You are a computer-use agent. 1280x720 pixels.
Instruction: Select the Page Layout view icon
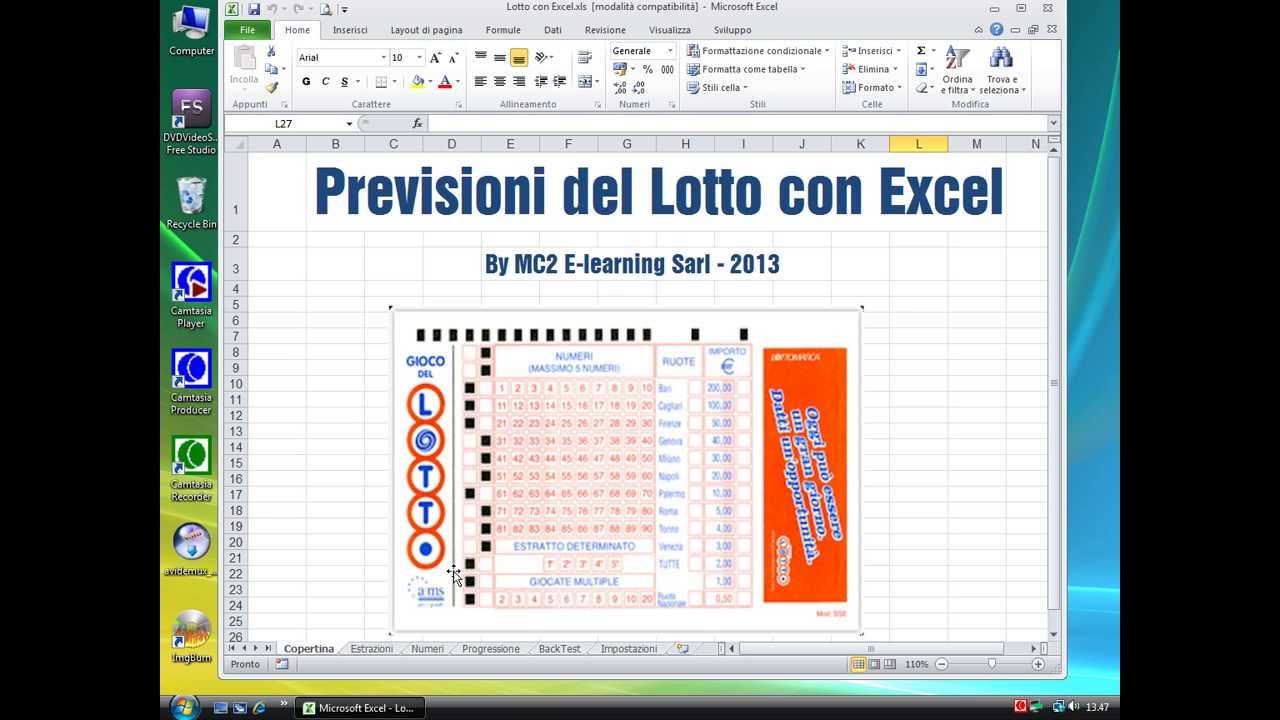pyautogui.click(x=874, y=664)
